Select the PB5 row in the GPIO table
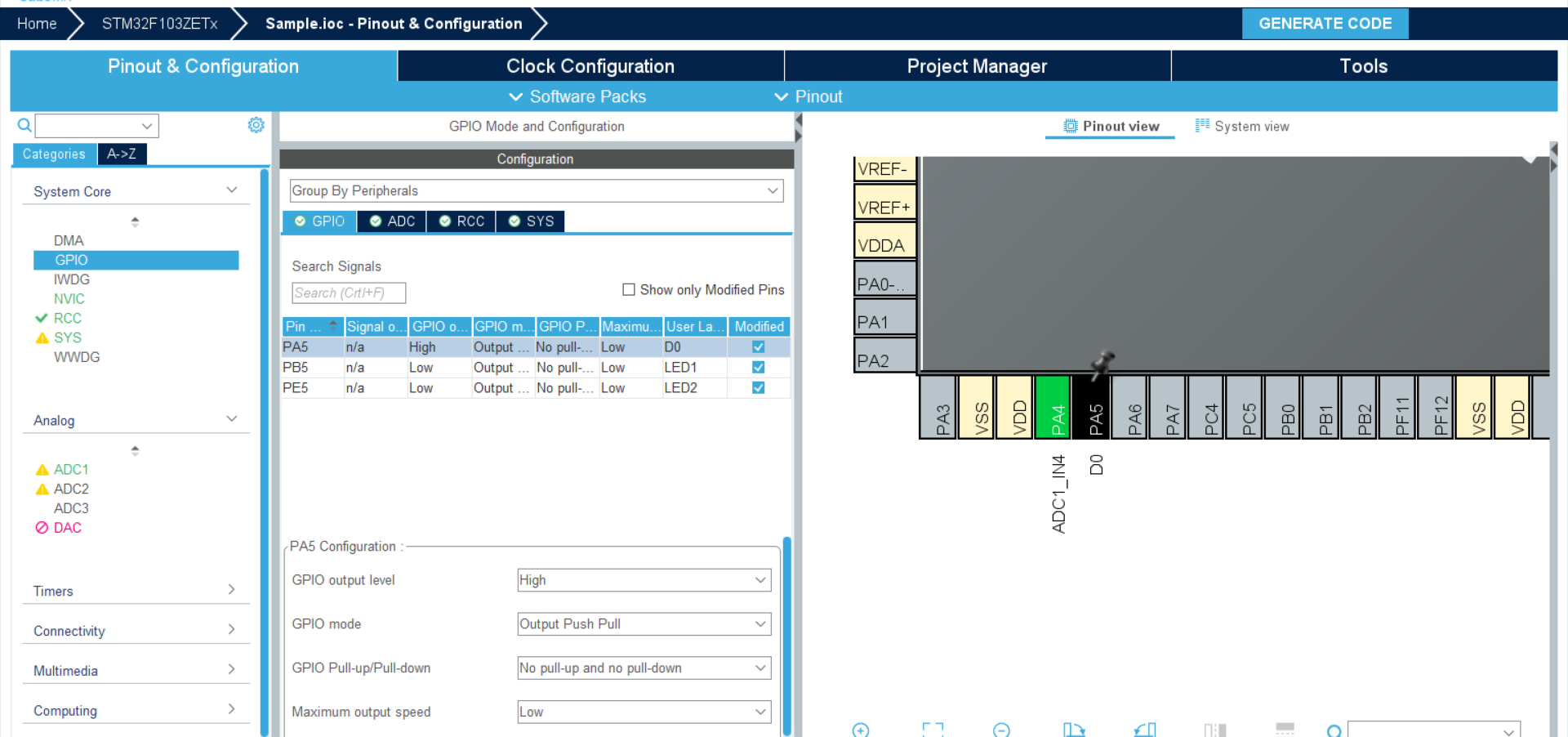The height and width of the screenshot is (737, 1568). 536,368
